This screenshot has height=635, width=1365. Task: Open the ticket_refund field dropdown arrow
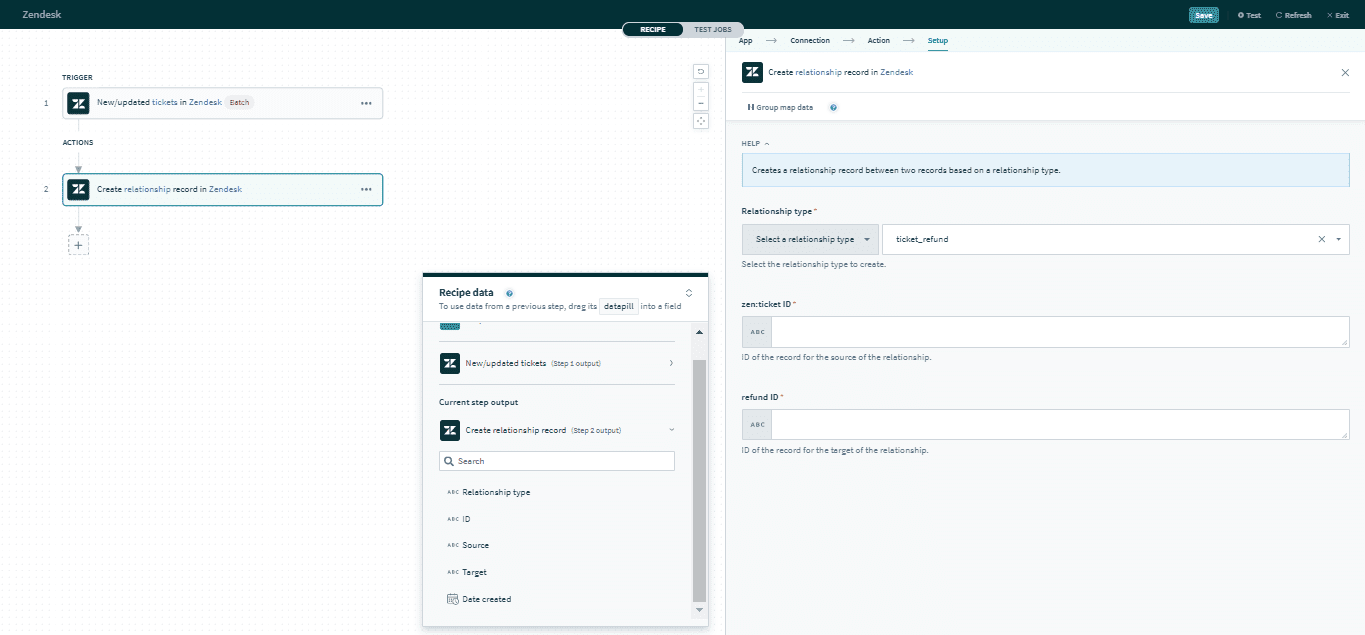click(x=1338, y=239)
